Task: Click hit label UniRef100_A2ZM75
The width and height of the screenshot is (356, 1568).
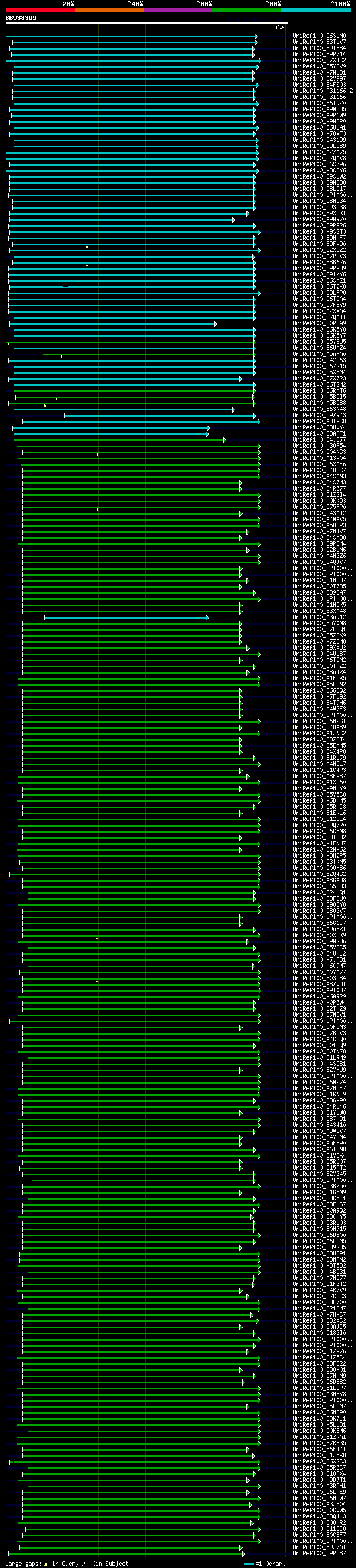Action: 319,152
